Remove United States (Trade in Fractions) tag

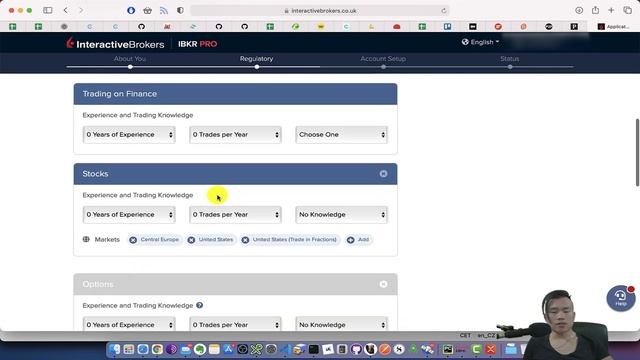245,240
